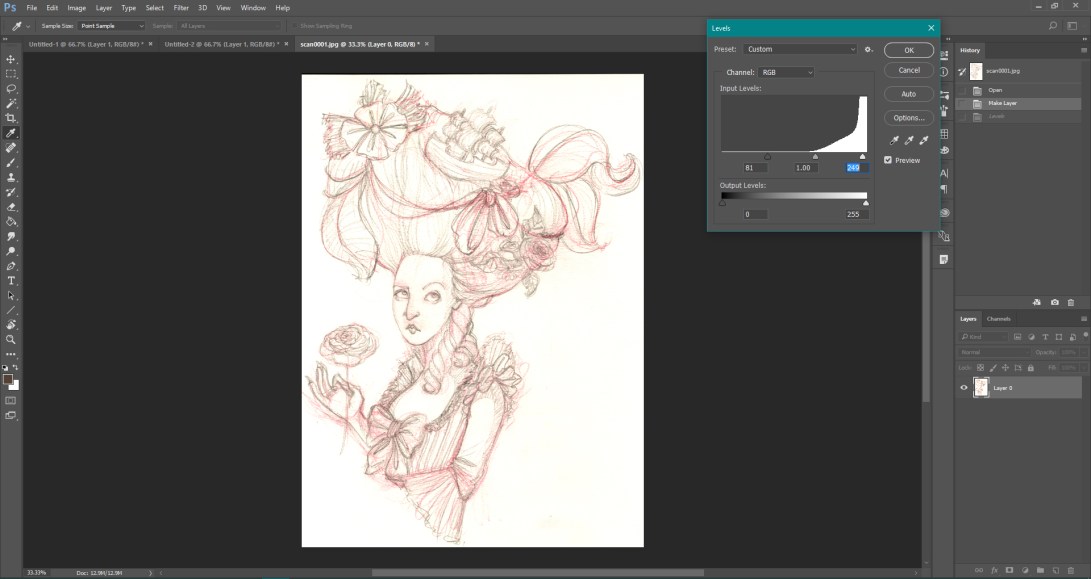1091x579 pixels.
Task: Expand the Channel RGB dropdown
Action: click(786, 72)
